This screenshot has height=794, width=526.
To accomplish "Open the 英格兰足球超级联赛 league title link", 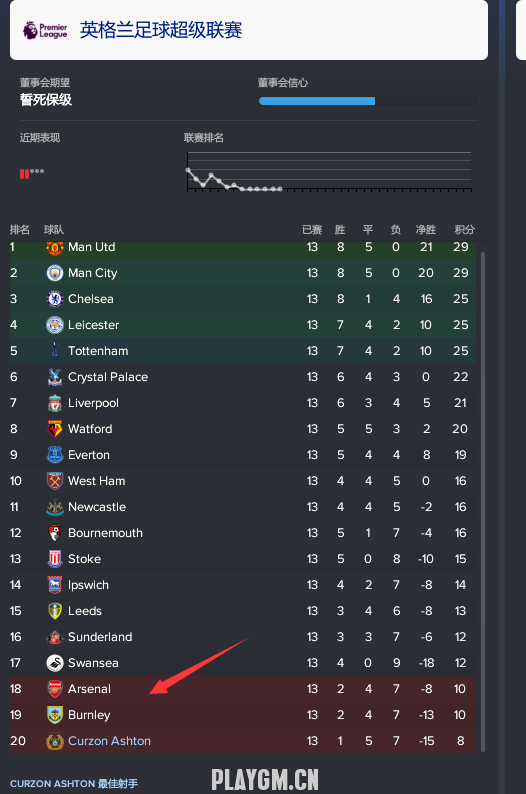I will tap(161, 30).
